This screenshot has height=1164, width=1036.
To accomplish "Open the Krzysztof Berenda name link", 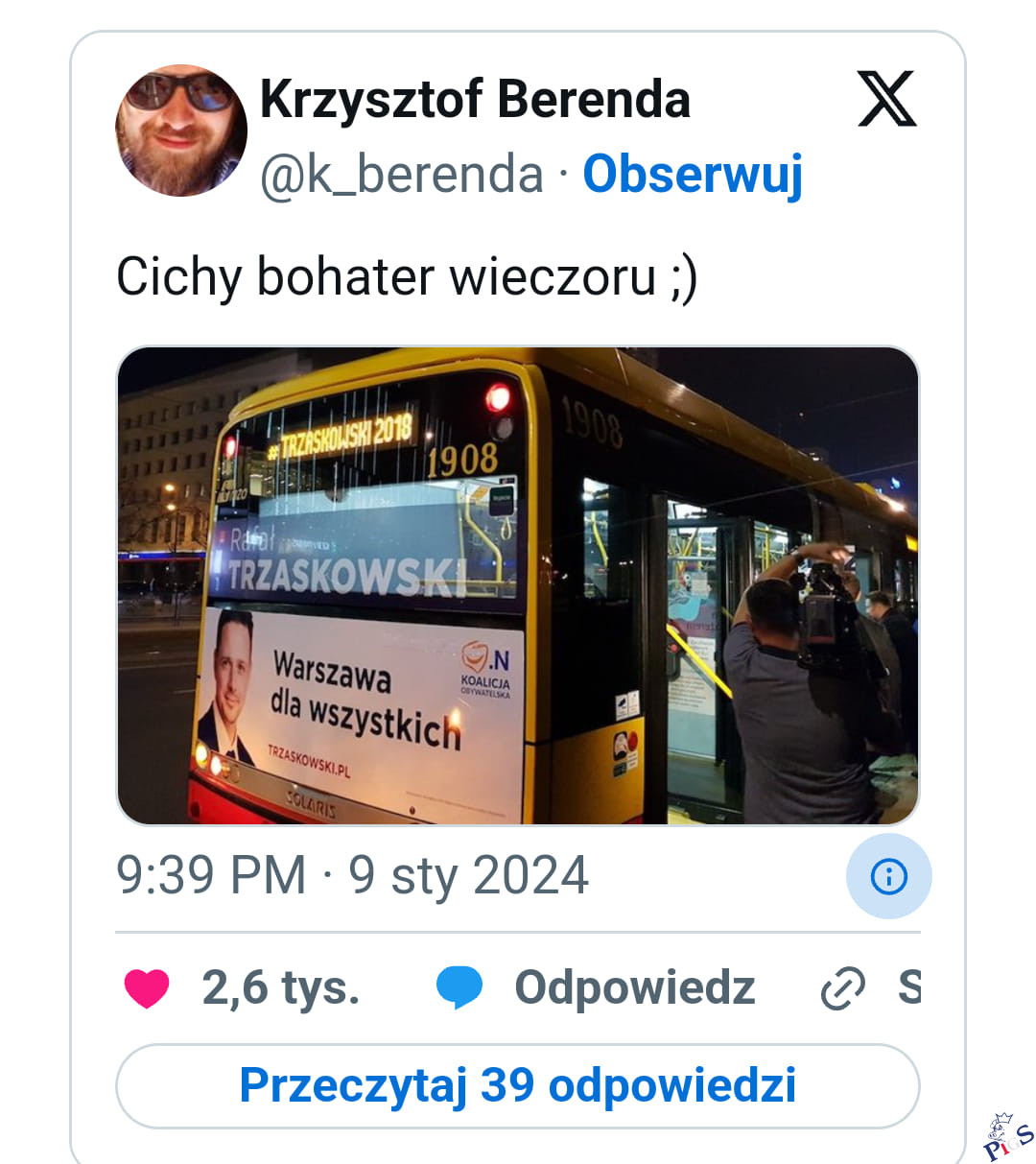I will pos(475,99).
